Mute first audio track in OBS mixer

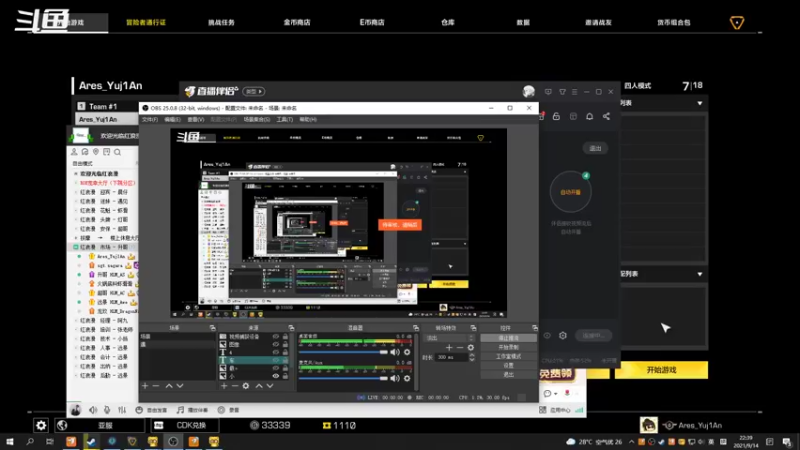tap(395, 352)
